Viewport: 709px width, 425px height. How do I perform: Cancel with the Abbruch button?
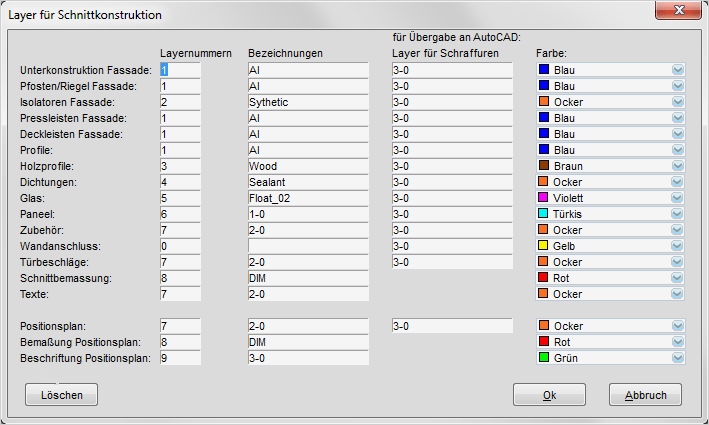pos(645,395)
